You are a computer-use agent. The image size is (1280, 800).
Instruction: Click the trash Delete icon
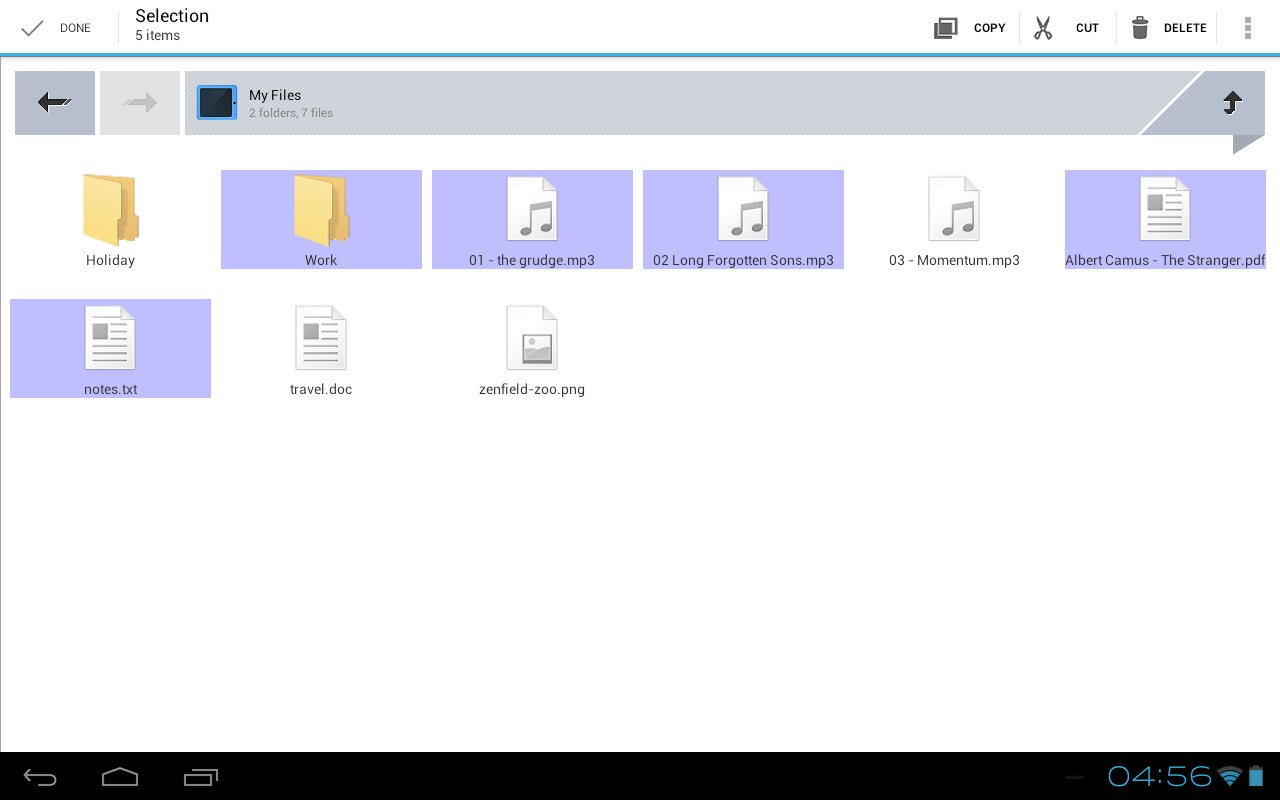1140,28
